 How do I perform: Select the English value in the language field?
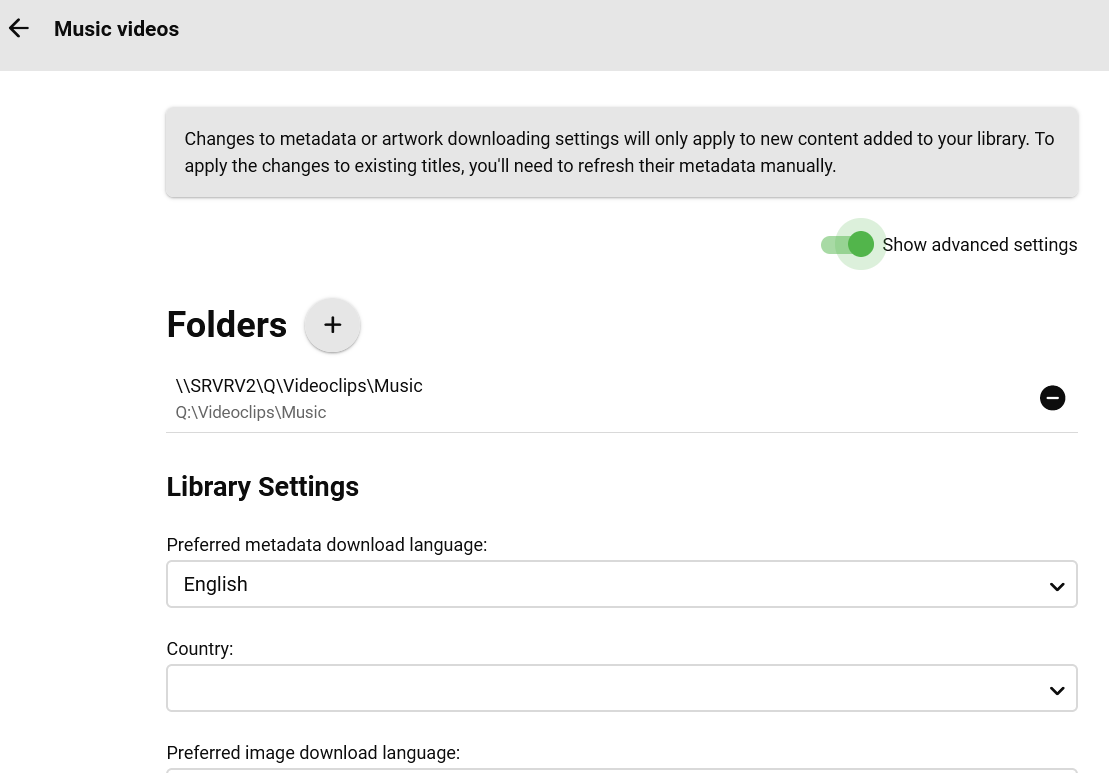coord(216,585)
